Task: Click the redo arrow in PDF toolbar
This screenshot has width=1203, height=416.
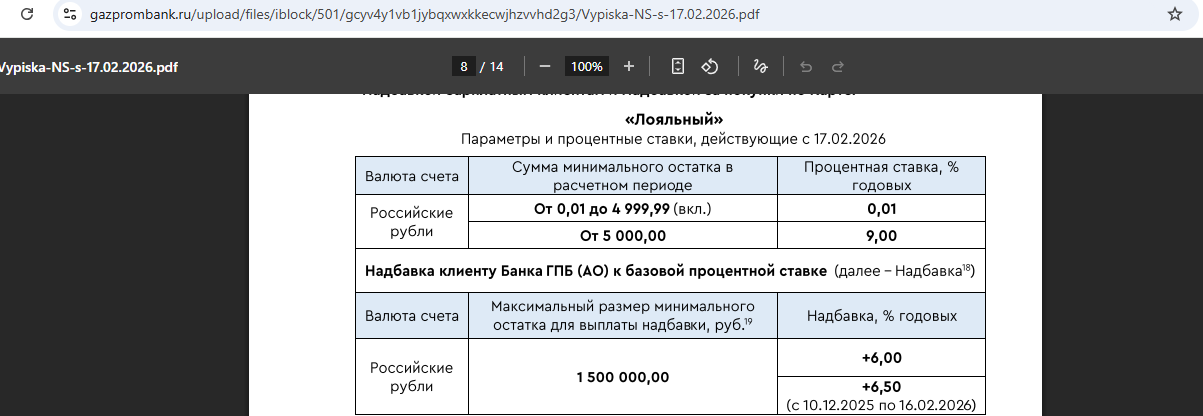Action: (838, 67)
